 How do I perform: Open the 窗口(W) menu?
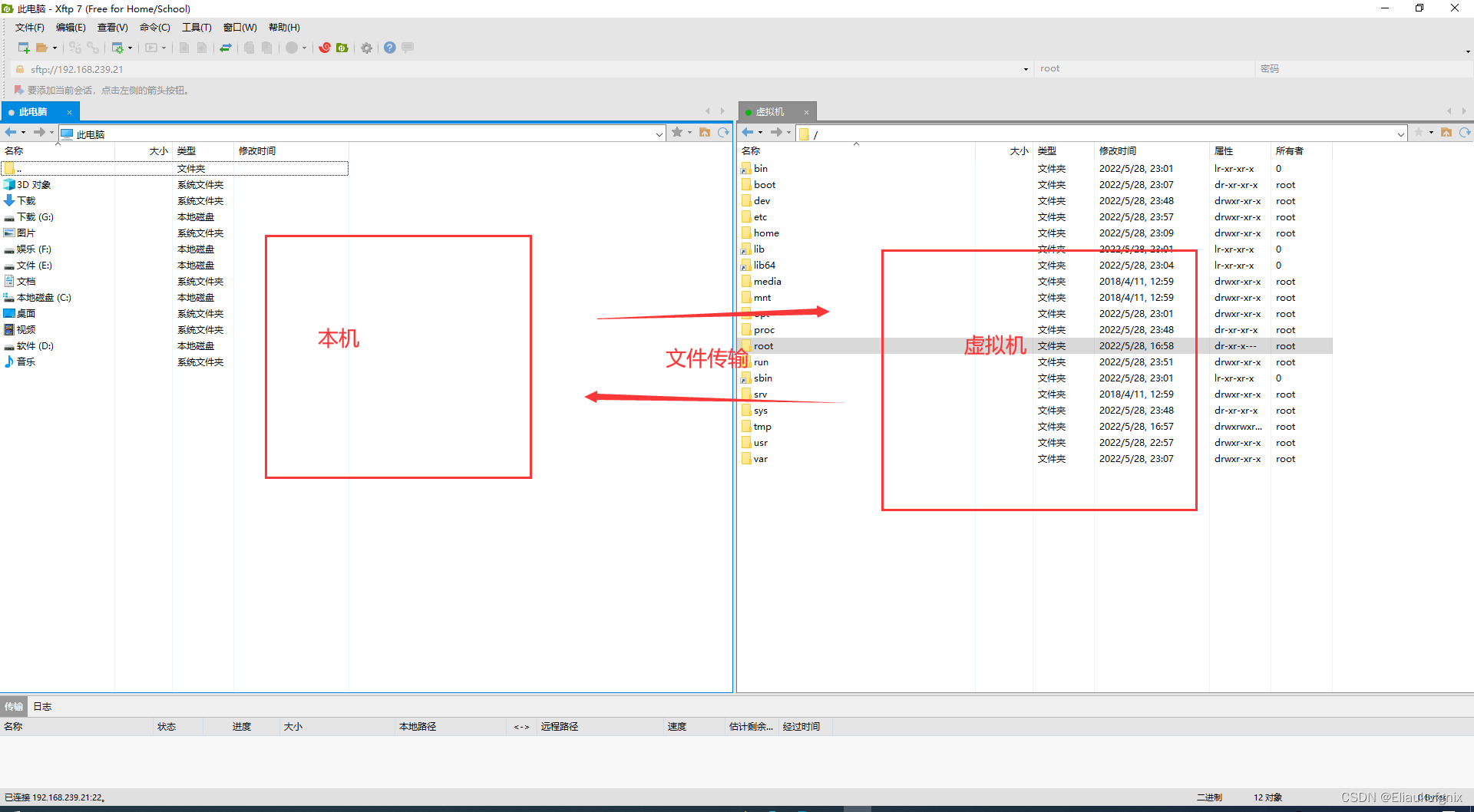click(x=240, y=28)
